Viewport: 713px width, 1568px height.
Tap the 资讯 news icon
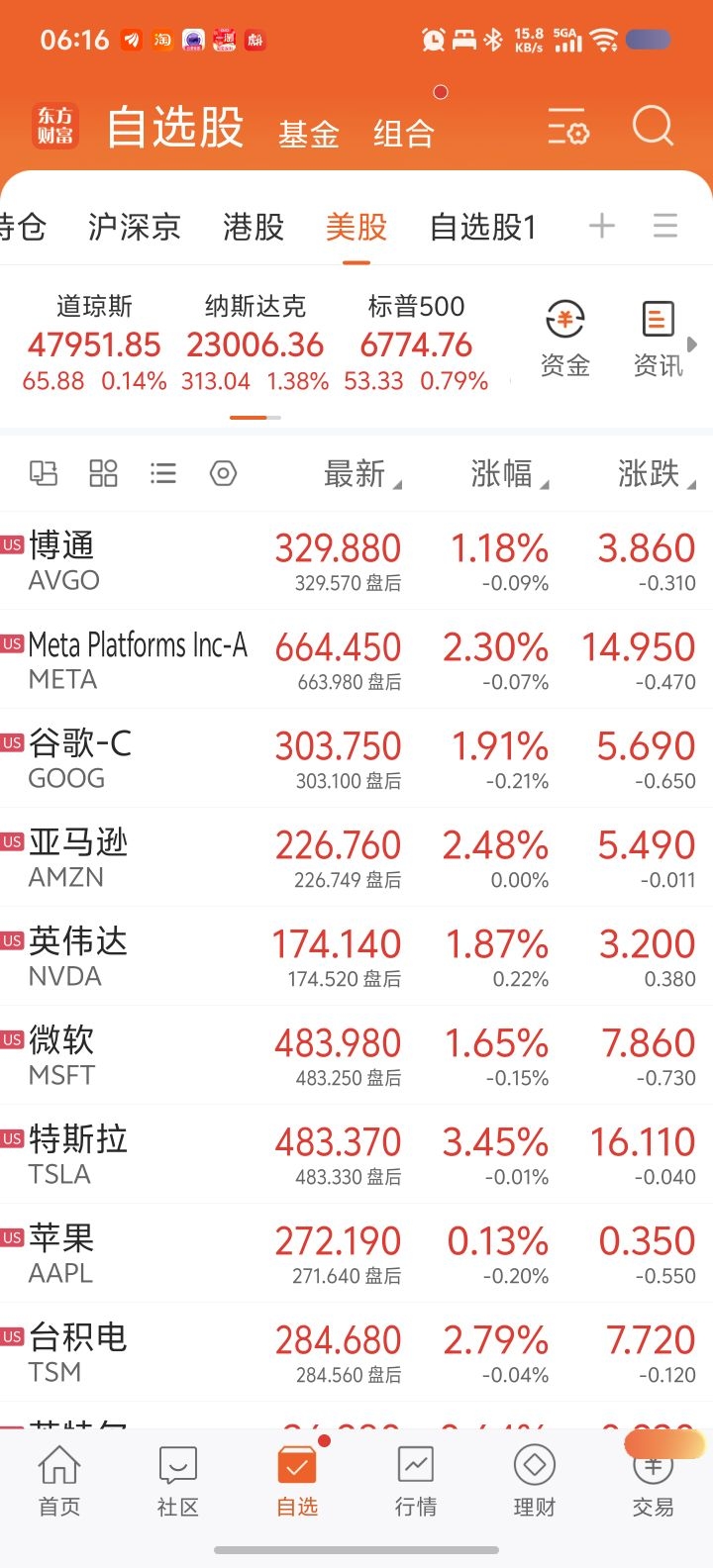tap(658, 340)
